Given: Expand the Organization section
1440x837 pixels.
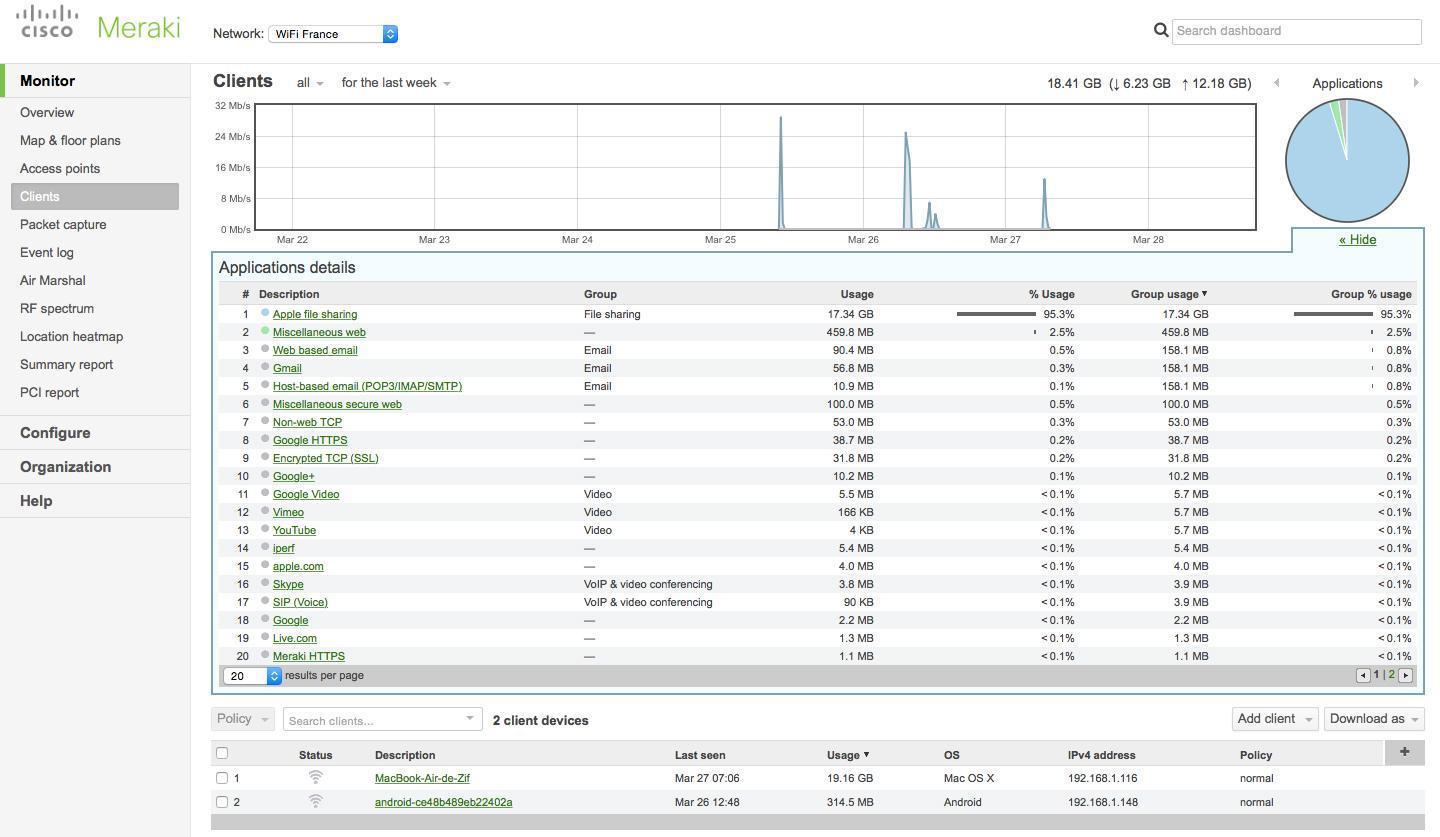Looking at the screenshot, I should click(x=65, y=467).
